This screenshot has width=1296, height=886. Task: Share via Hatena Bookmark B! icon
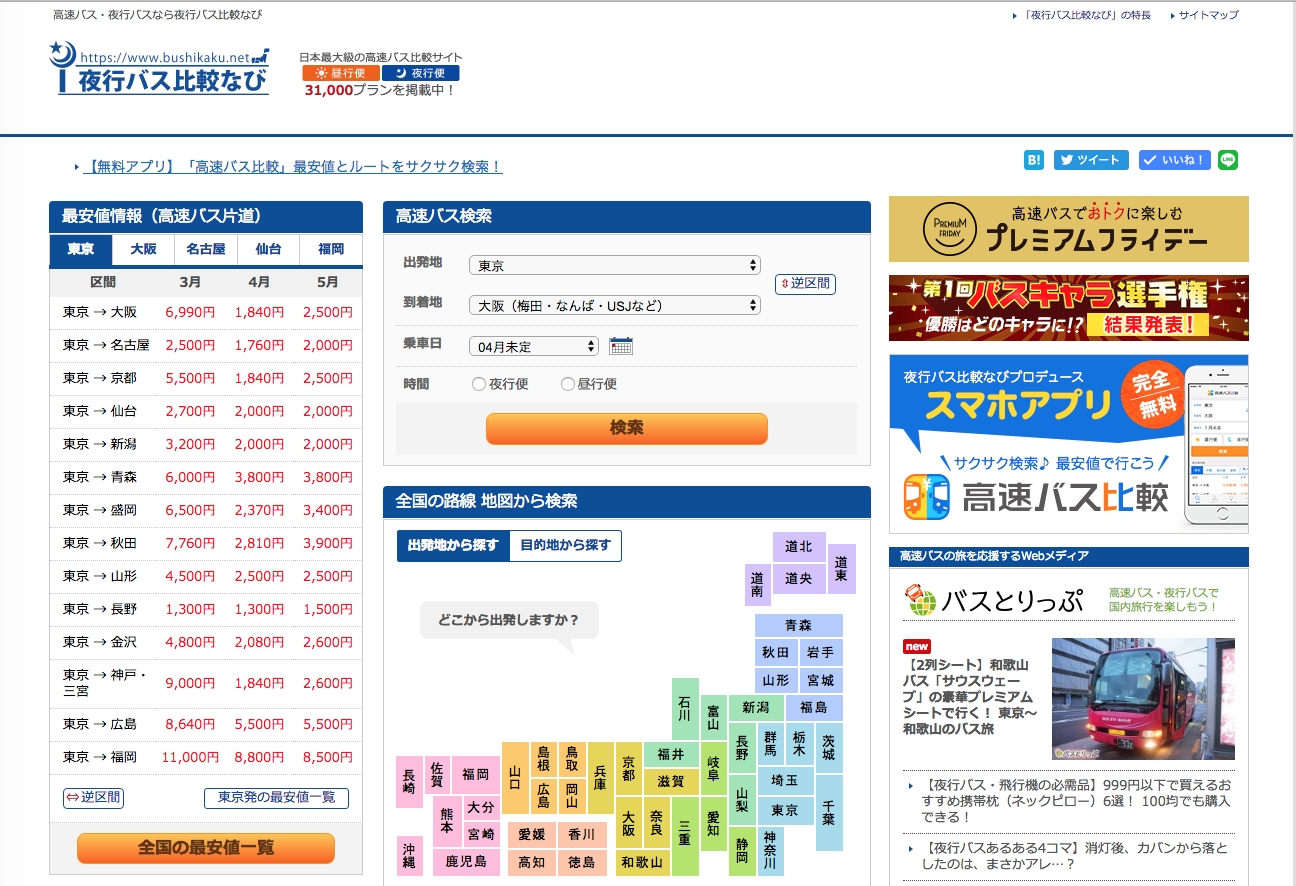tap(1034, 160)
